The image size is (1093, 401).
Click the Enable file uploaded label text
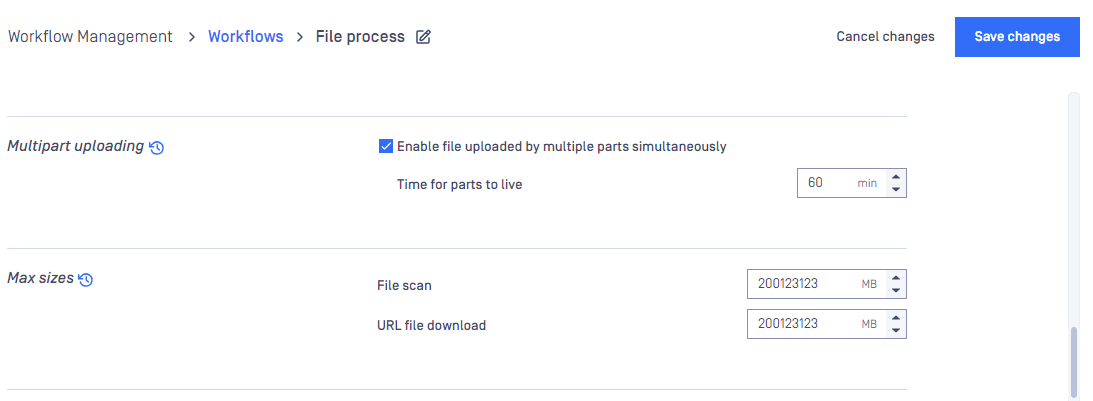[562, 146]
